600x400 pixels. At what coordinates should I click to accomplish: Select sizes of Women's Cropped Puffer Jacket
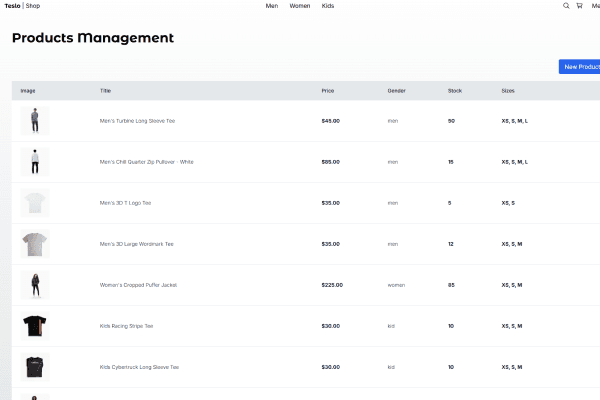click(x=512, y=285)
